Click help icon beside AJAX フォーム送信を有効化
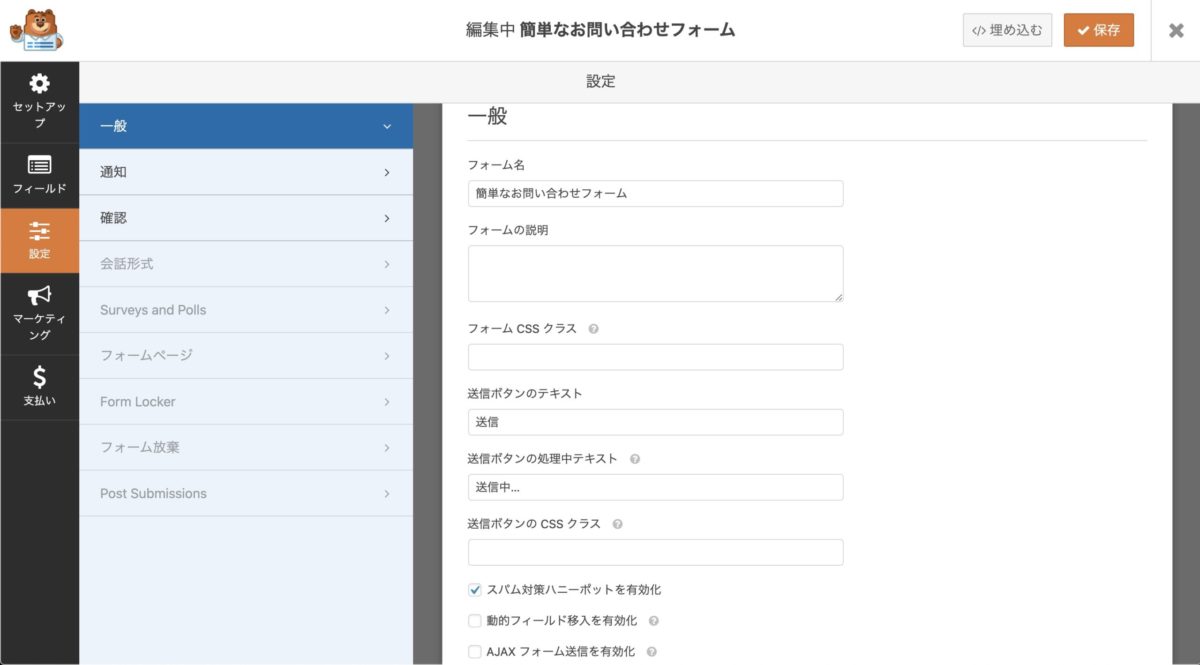The image size is (1200, 665). tap(651, 652)
